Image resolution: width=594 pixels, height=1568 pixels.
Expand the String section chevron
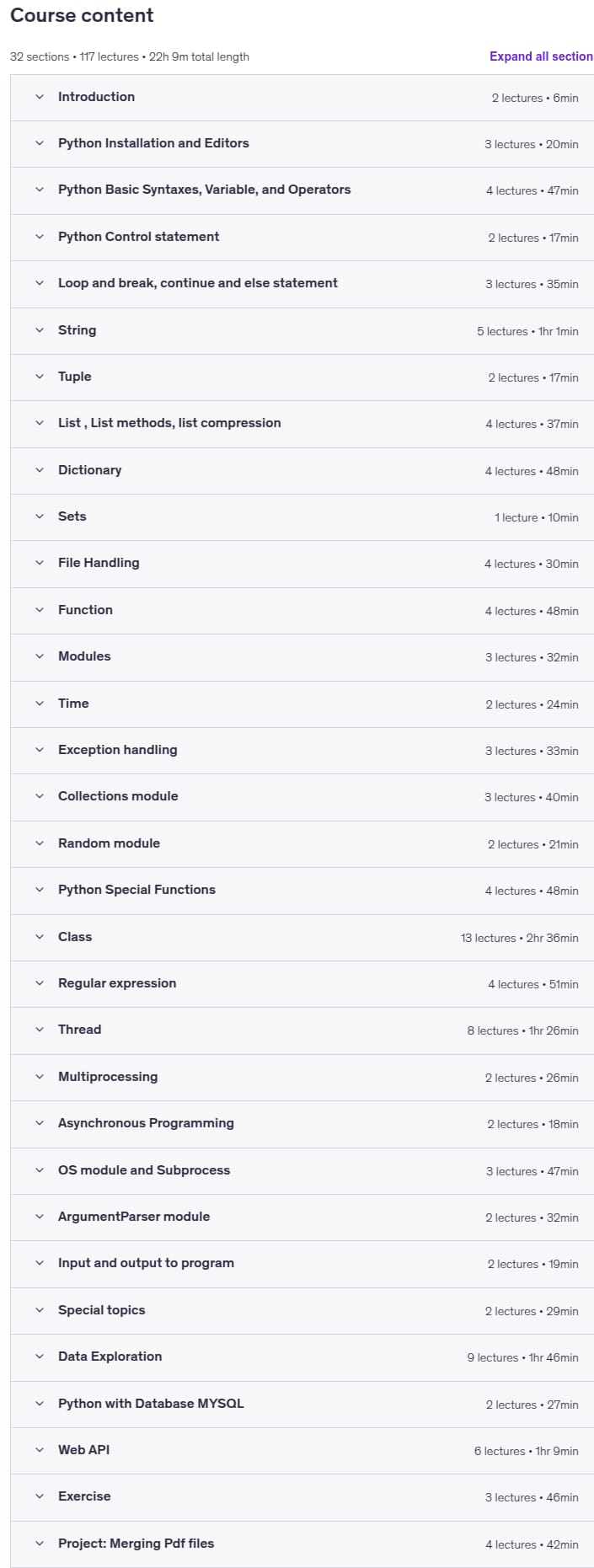click(40, 330)
